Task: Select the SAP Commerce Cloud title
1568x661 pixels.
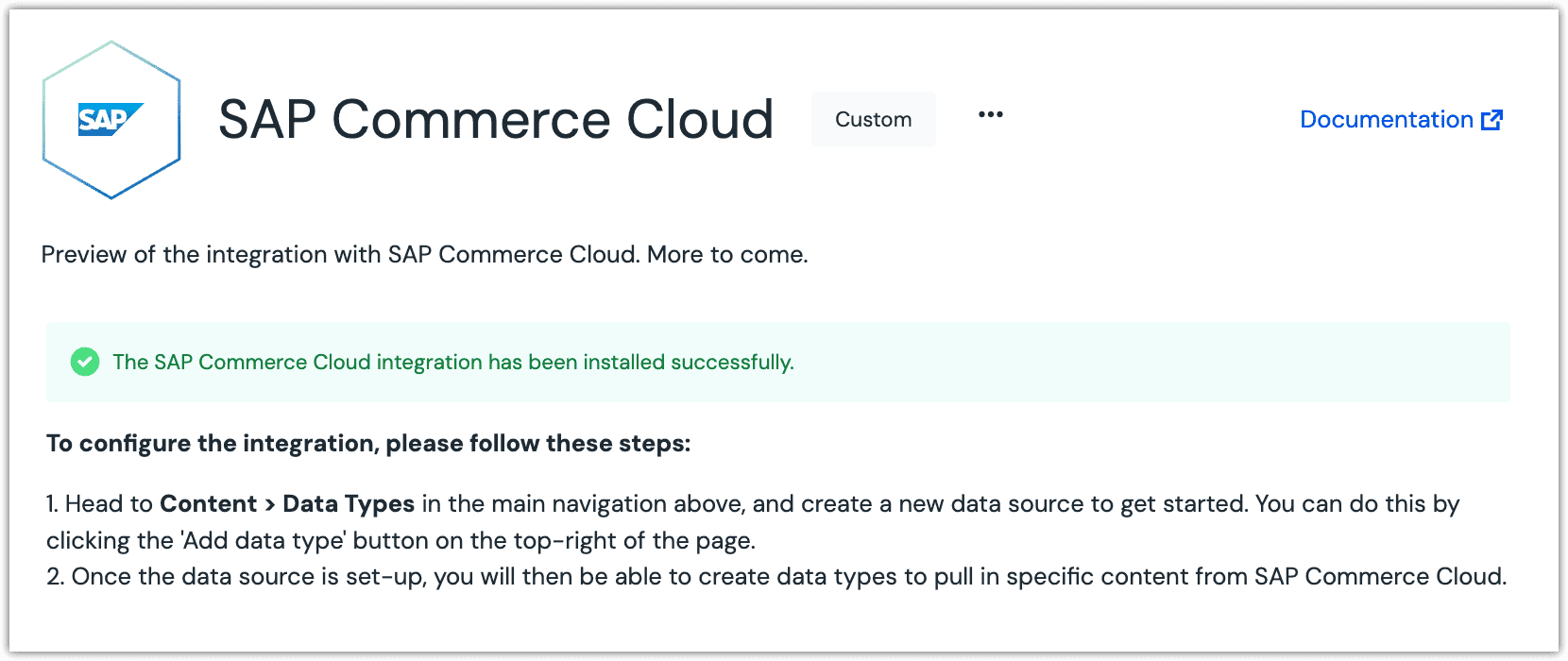Action: [496, 120]
